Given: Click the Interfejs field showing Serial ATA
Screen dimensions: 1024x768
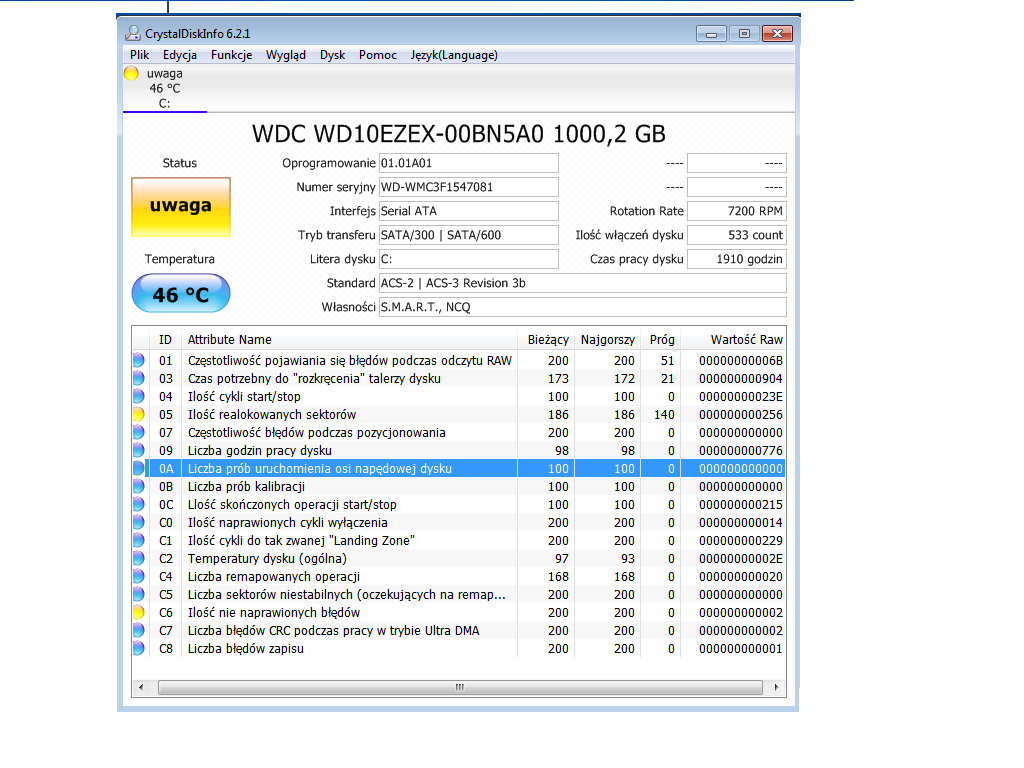Looking at the screenshot, I should (469, 211).
